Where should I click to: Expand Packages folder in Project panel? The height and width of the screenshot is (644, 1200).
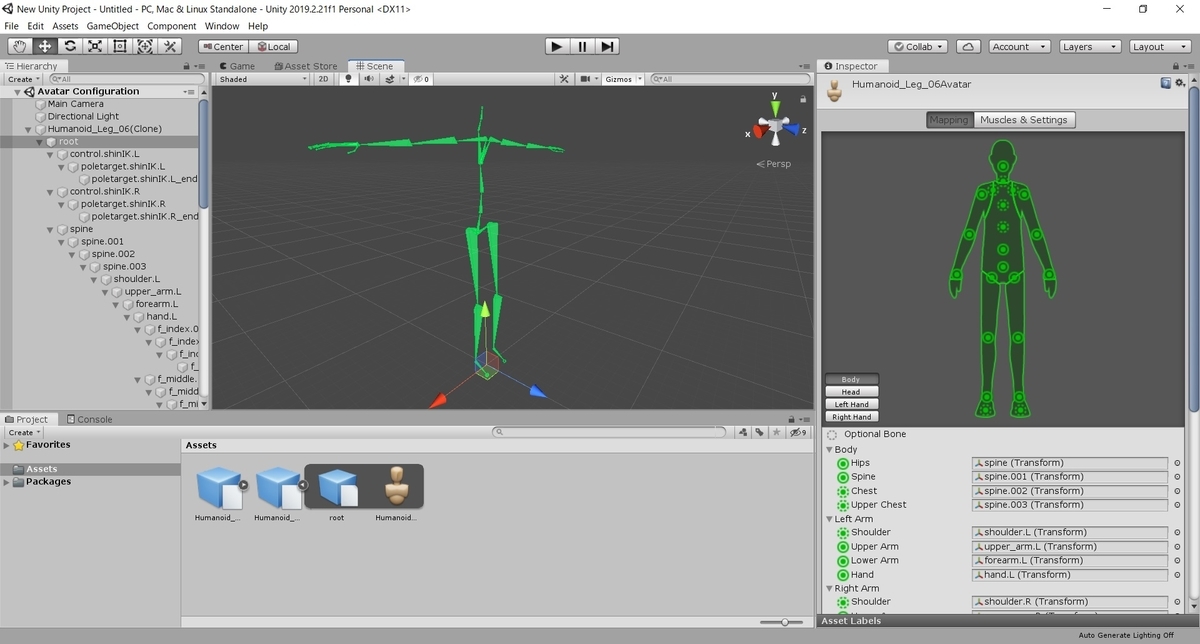click(7, 482)
